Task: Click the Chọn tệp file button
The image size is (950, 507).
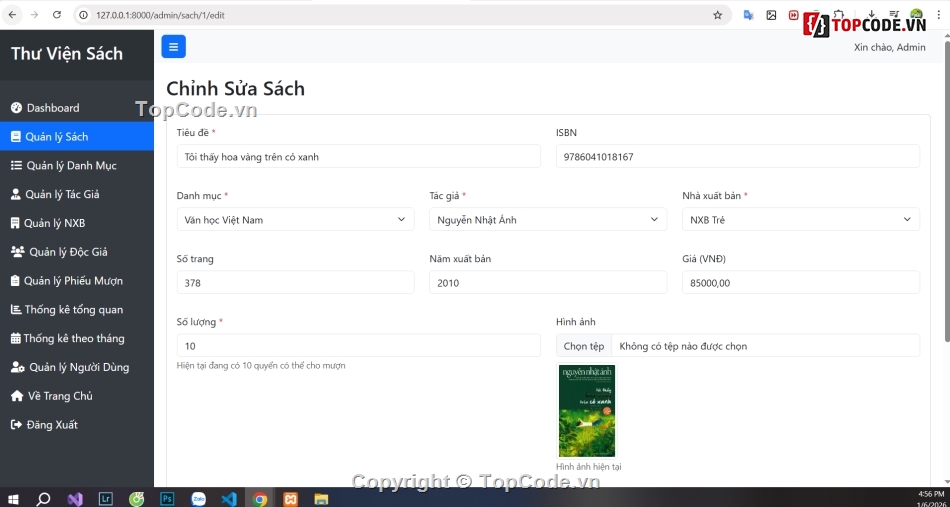Action: pyautogui.click(x=584, y=346)
